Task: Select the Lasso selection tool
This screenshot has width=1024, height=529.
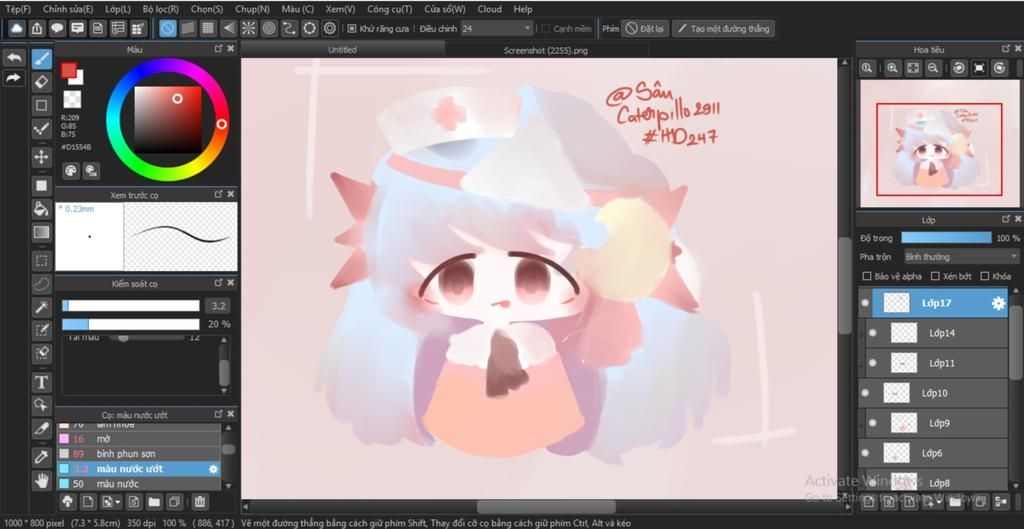Action: coord(42,284)
